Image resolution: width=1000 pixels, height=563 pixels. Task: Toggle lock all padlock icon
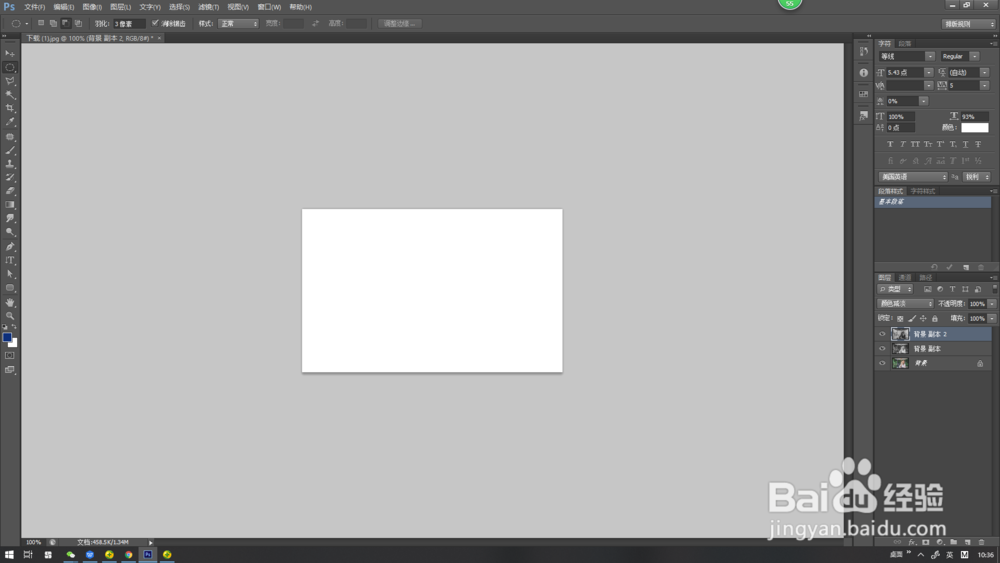[935, 319]
